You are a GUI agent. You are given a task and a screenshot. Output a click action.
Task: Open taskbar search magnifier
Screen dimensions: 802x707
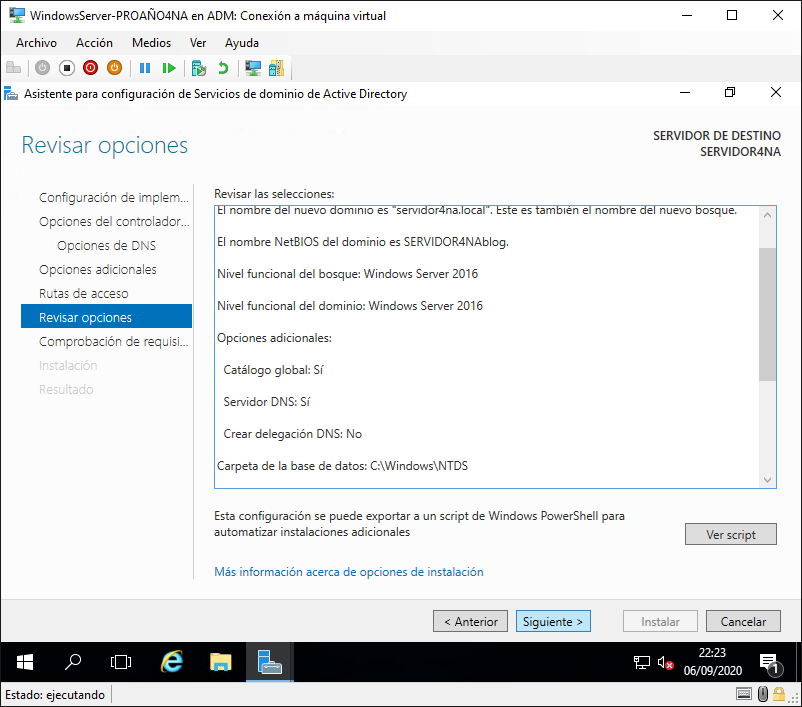[x=73, y=662]
